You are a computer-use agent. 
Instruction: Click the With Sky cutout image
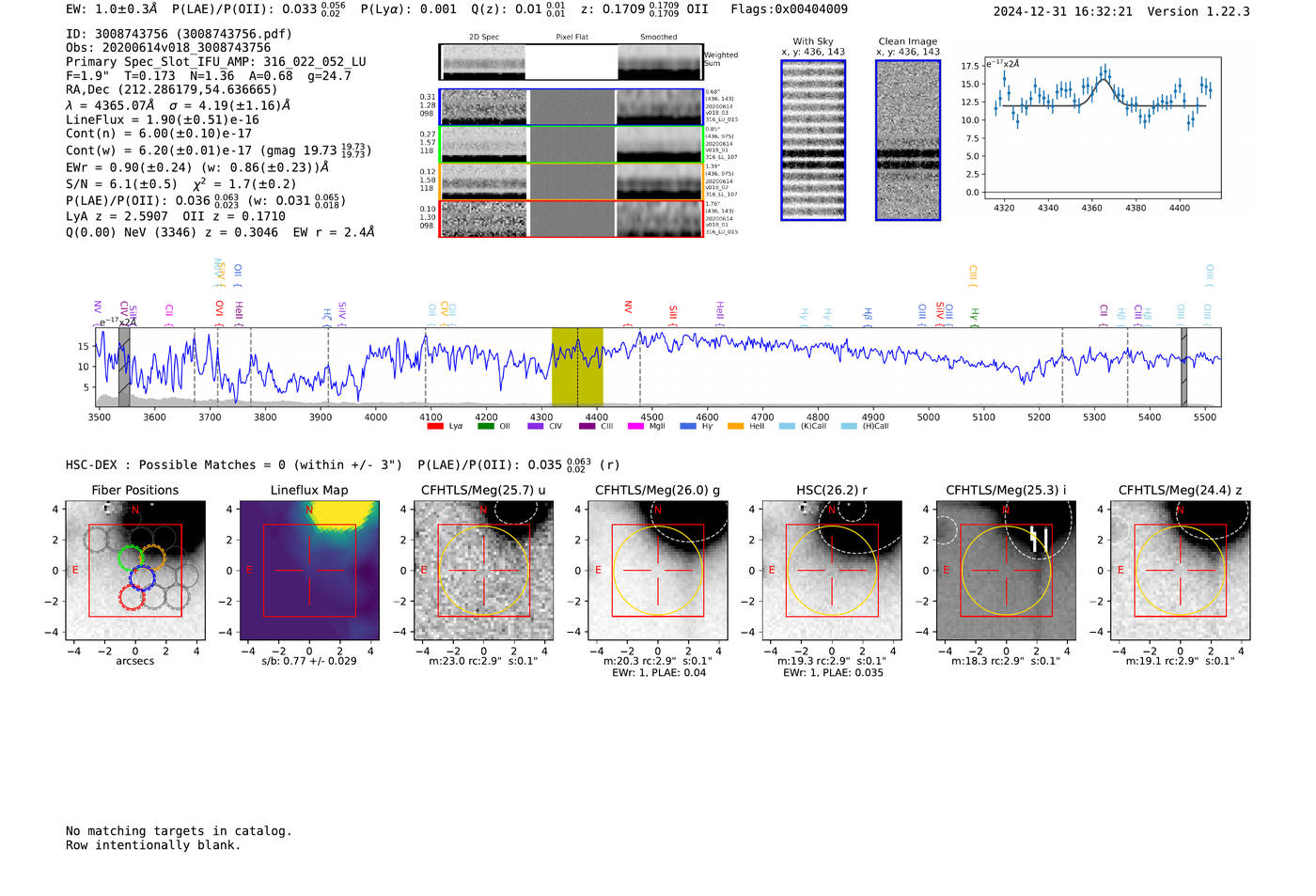tap(813, 140)
